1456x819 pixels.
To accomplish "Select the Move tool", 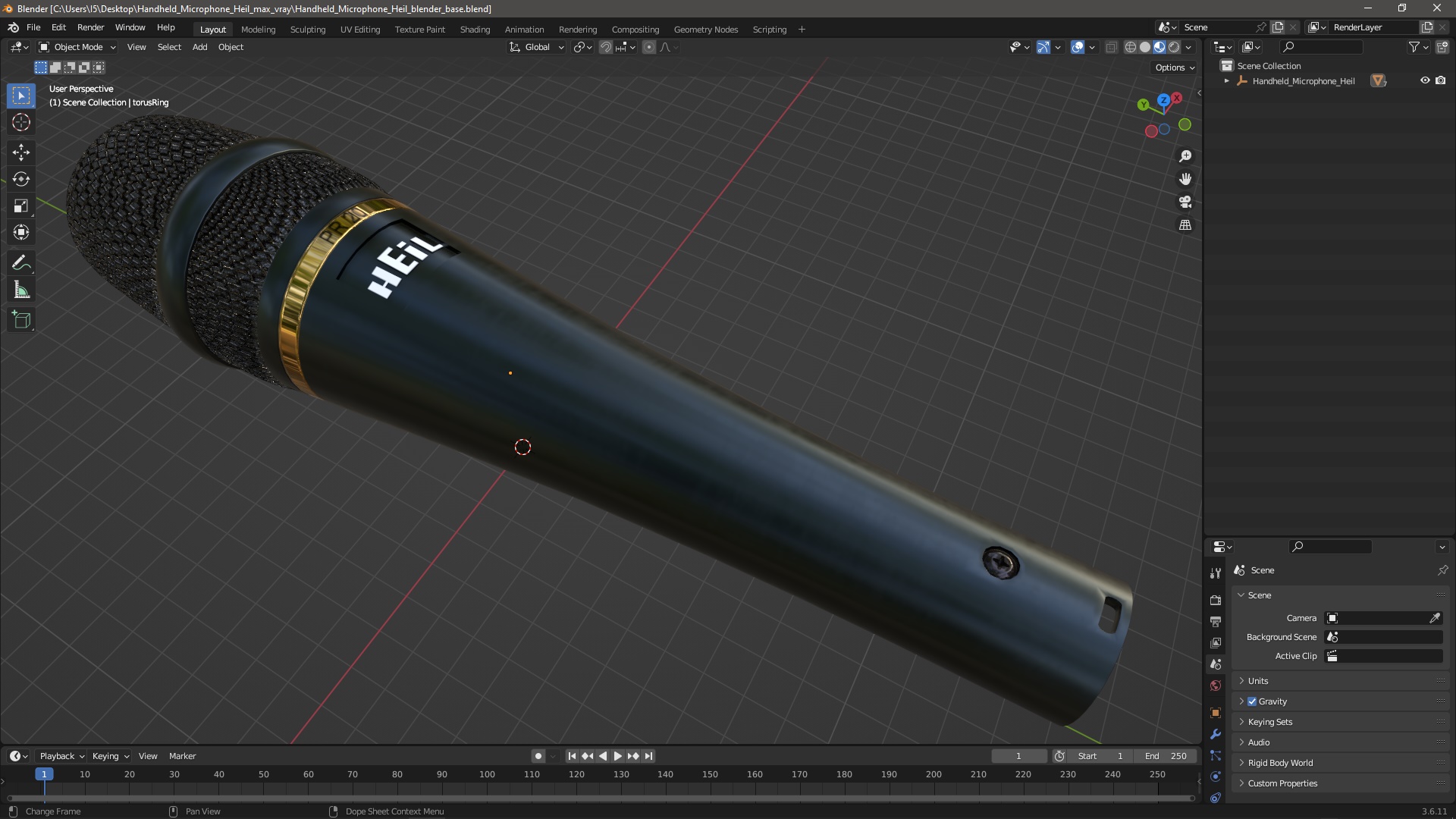I will pos(21,152).
